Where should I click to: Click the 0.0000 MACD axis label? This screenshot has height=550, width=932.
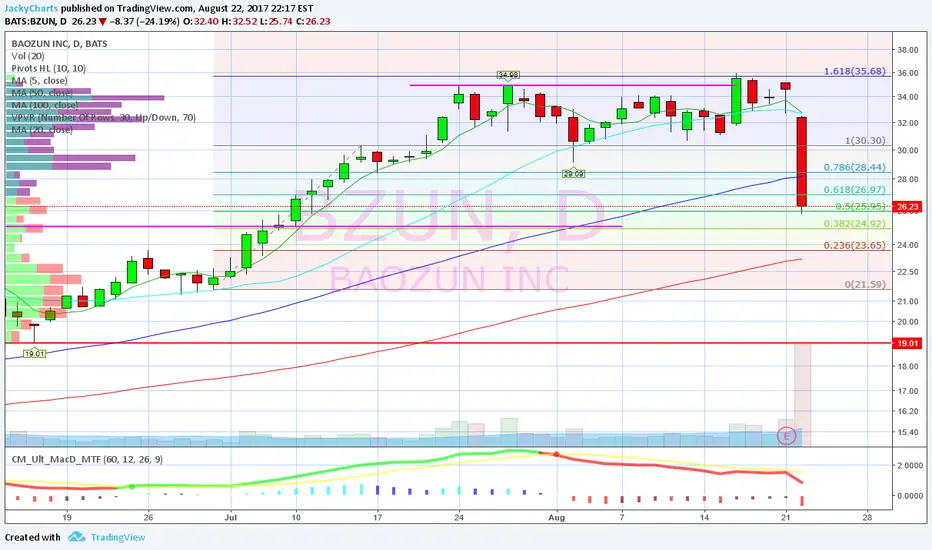tap(909, 496)
